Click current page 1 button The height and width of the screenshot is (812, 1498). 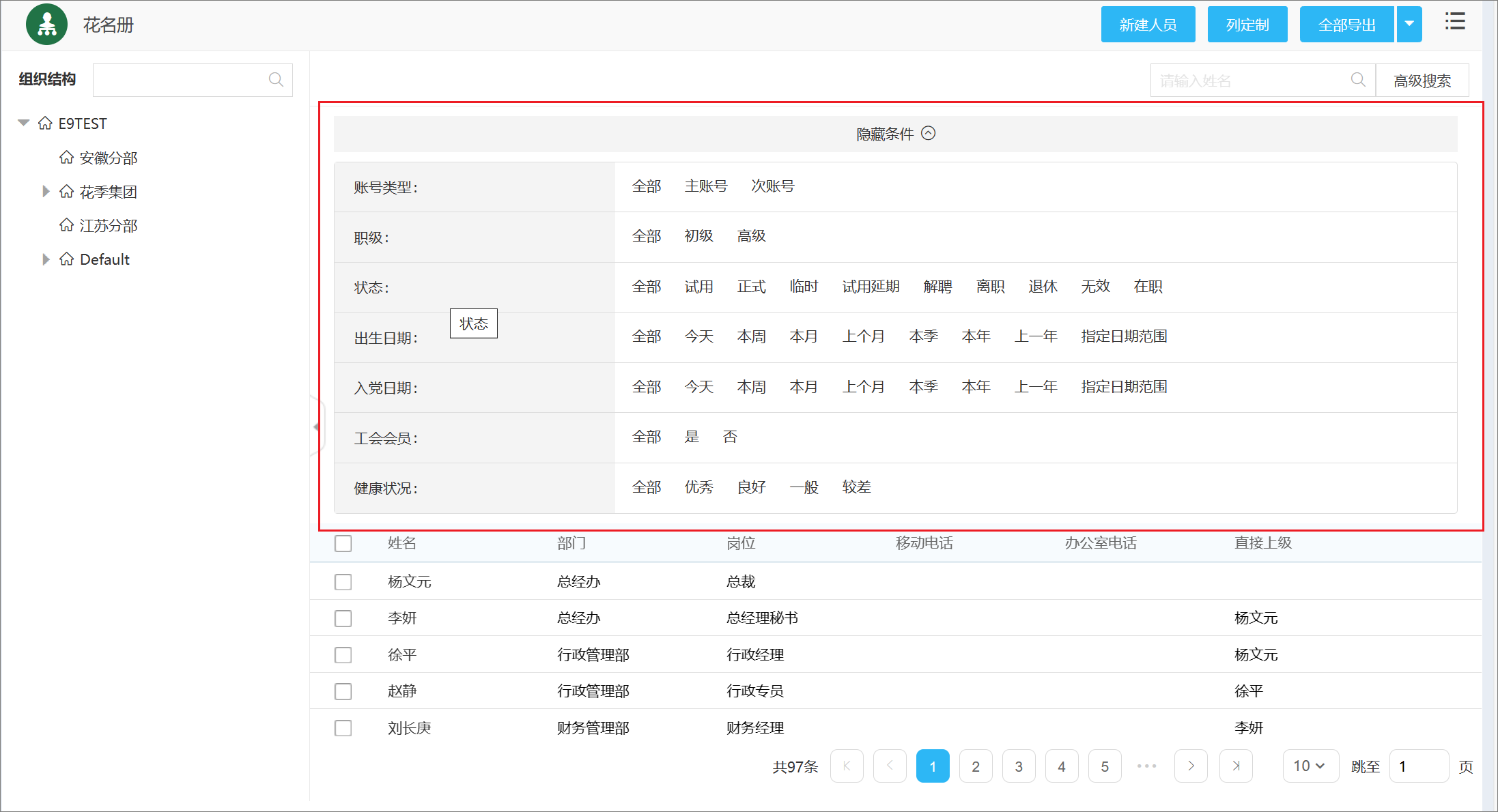[933, 766]
